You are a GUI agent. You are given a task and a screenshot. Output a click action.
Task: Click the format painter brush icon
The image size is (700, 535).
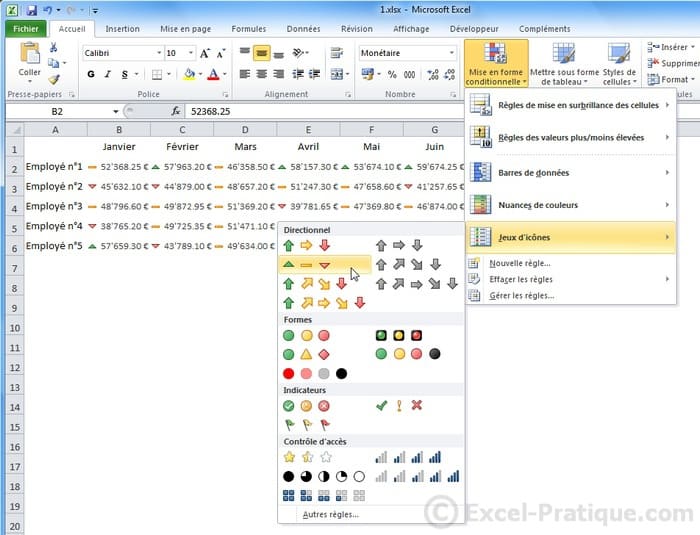pyautogui.click(x=54, y=79)
